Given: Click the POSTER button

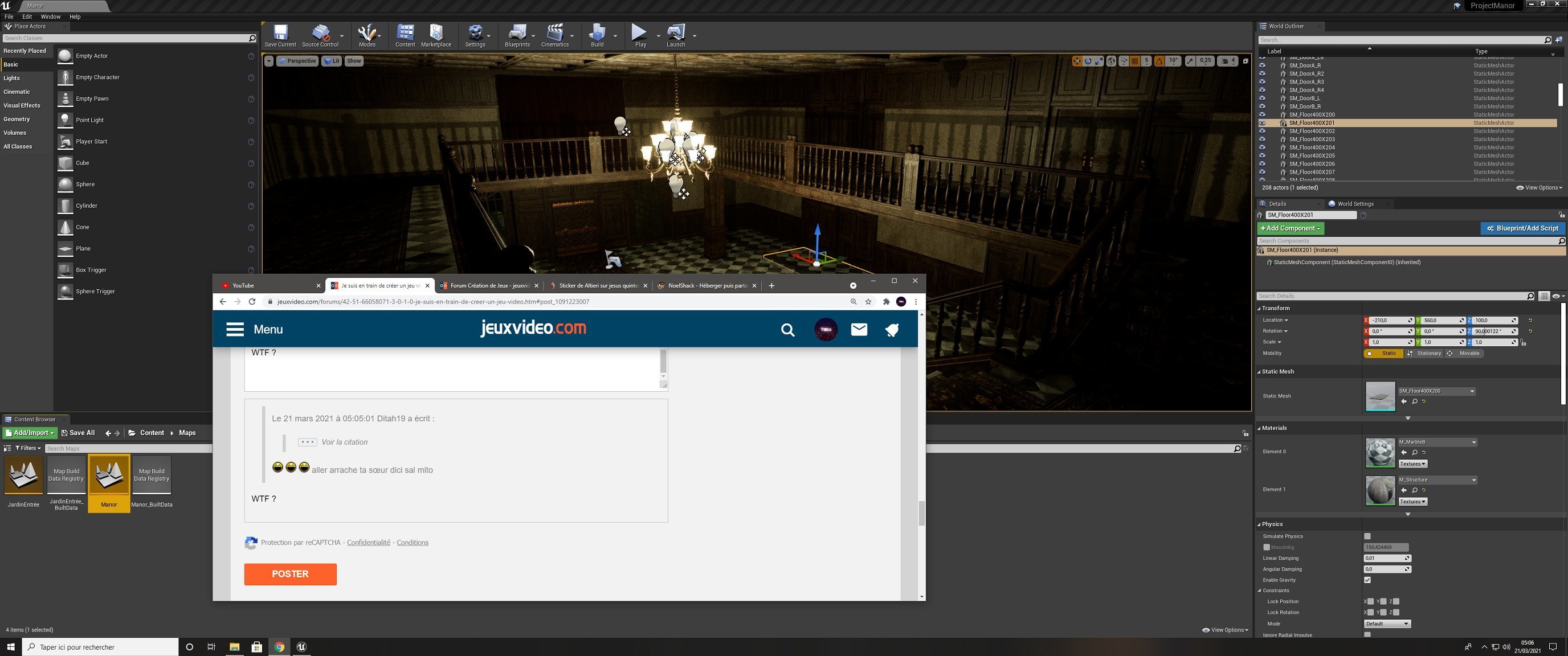Looking at the screenshot, I should (291, 574).
